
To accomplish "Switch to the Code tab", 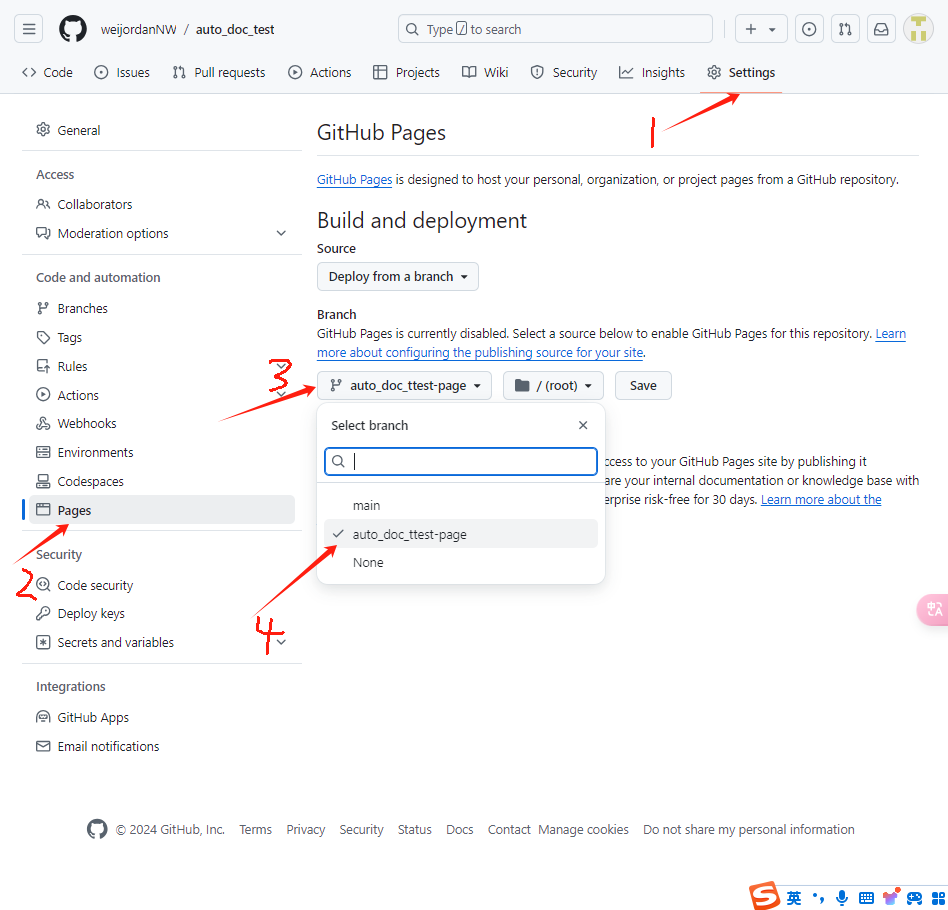I will click(x=47, y=73).
